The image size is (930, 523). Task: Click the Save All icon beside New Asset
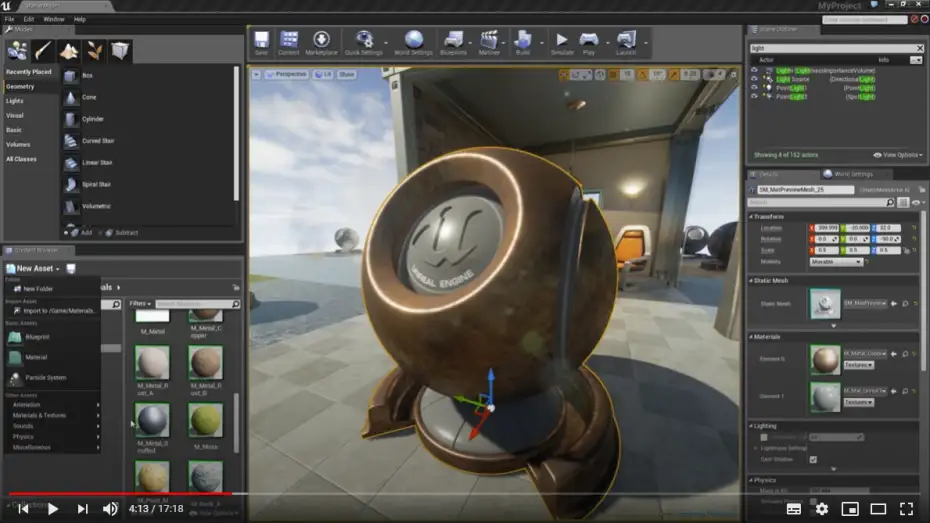[71, 269]
